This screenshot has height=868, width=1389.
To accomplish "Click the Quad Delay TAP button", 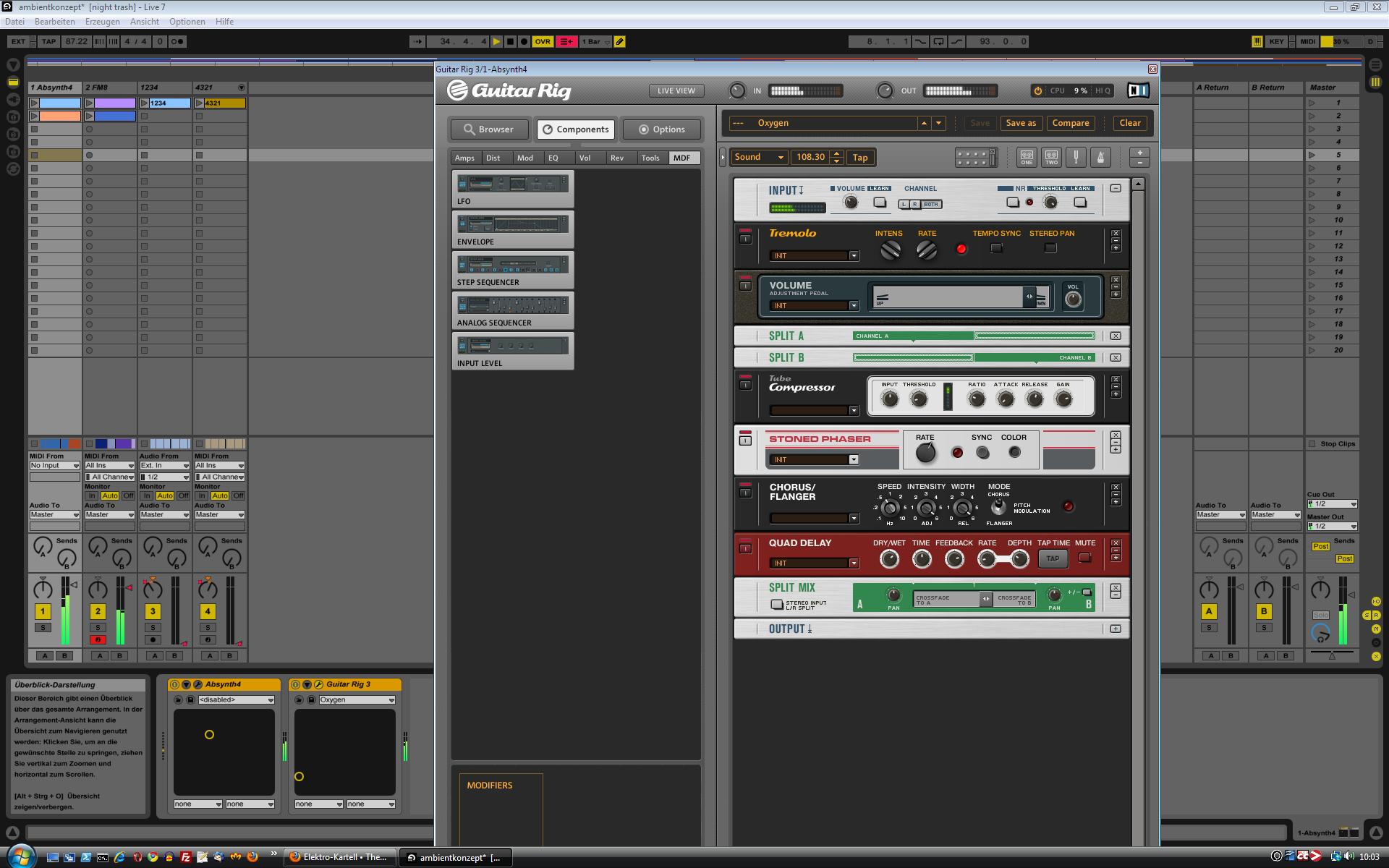I will (1053, 558).
